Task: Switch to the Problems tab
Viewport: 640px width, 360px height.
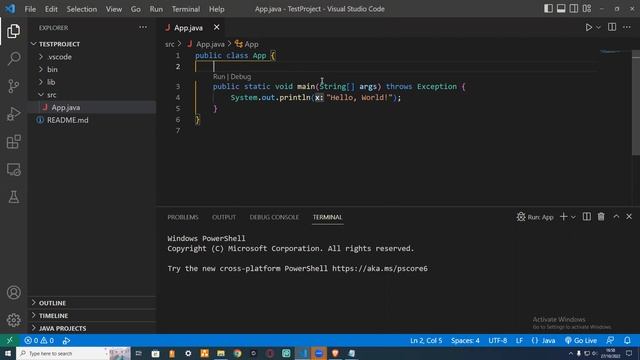Action: 183,217
